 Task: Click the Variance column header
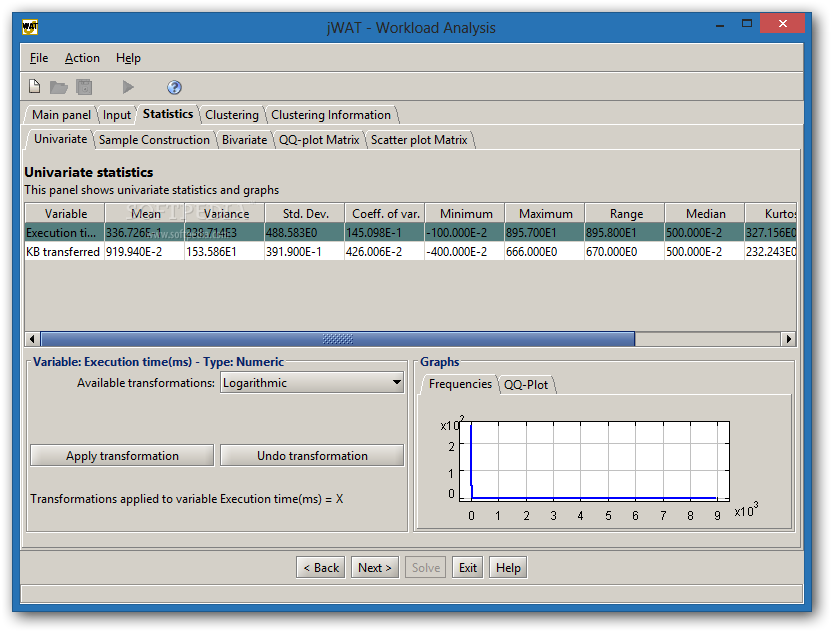[x=225, y=213]
